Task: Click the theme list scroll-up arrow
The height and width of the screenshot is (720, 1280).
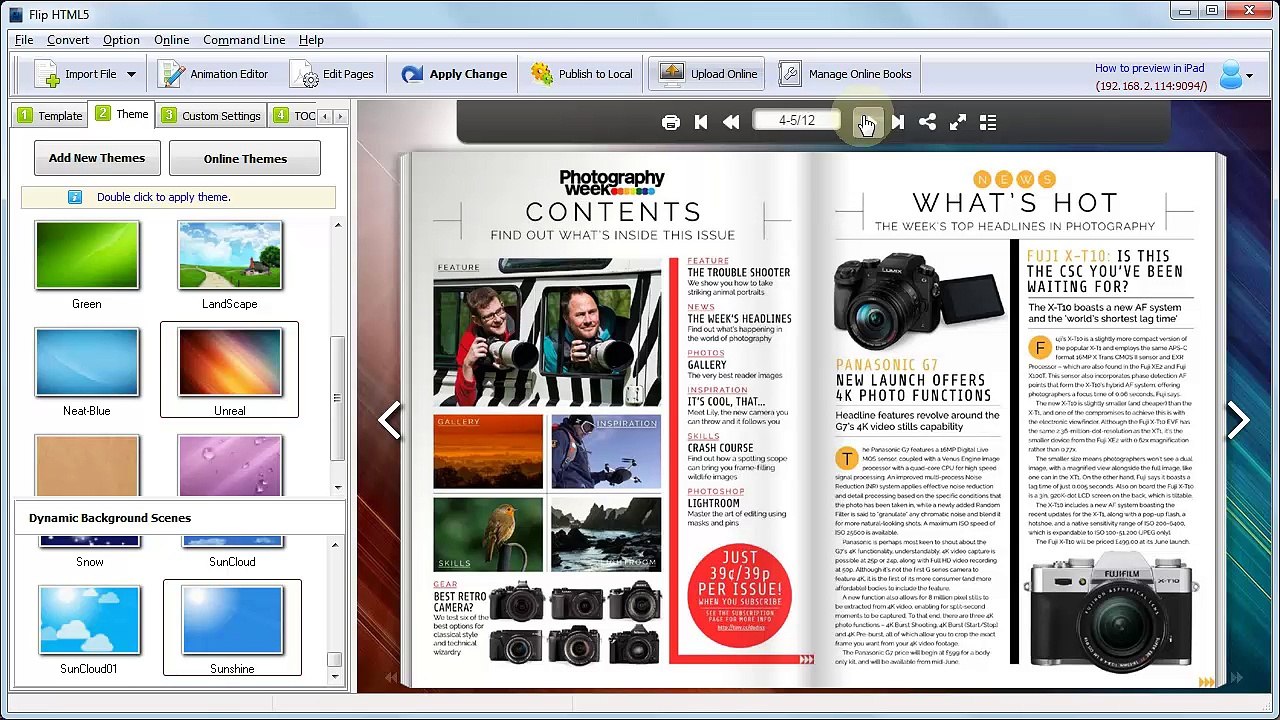Action: point(338,225)
